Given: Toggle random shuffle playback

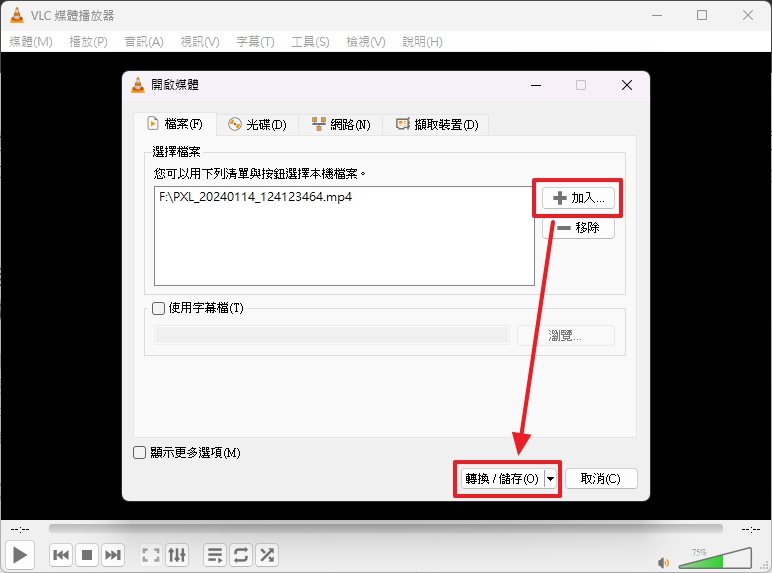Looking at the screenshot, I should [266, 554].
